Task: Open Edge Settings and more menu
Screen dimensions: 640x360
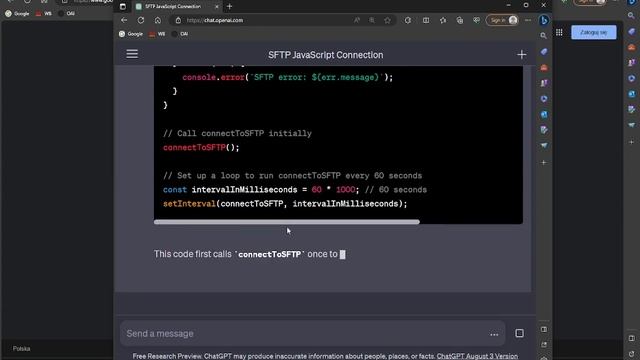Action: pyautogui.click(x=528, y=20)
